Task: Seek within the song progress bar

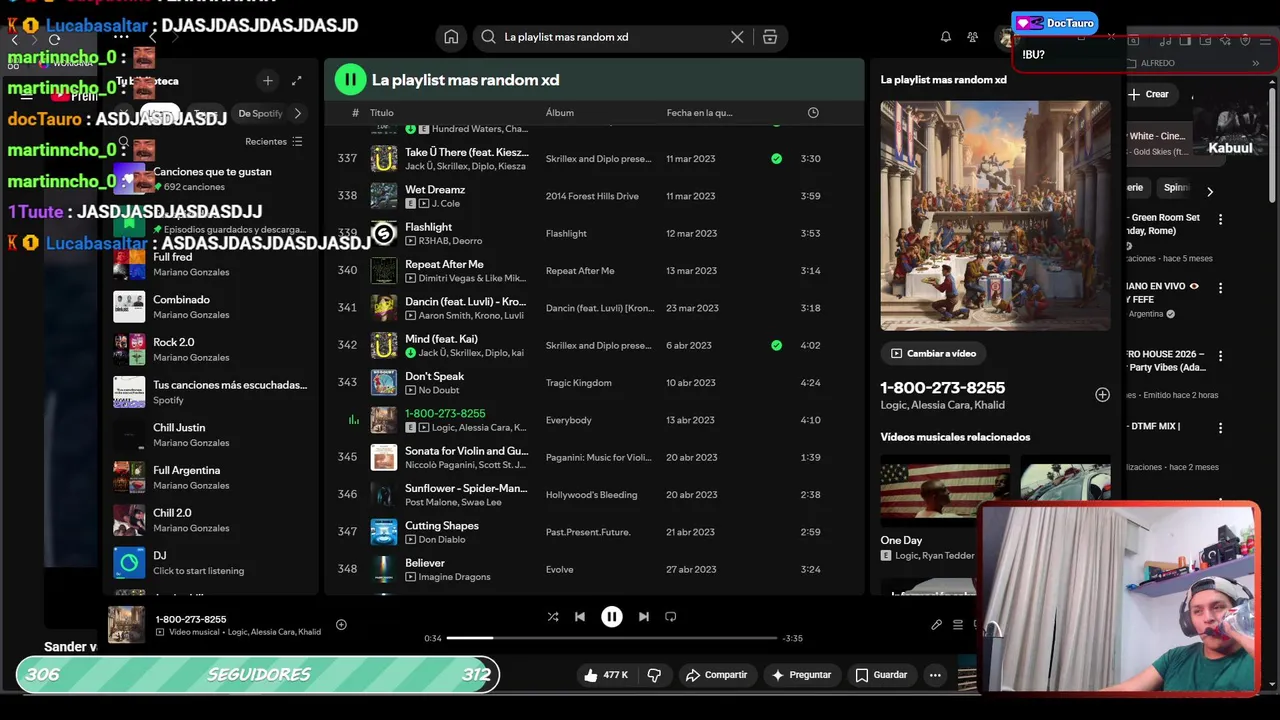Action: pos(611,638)
